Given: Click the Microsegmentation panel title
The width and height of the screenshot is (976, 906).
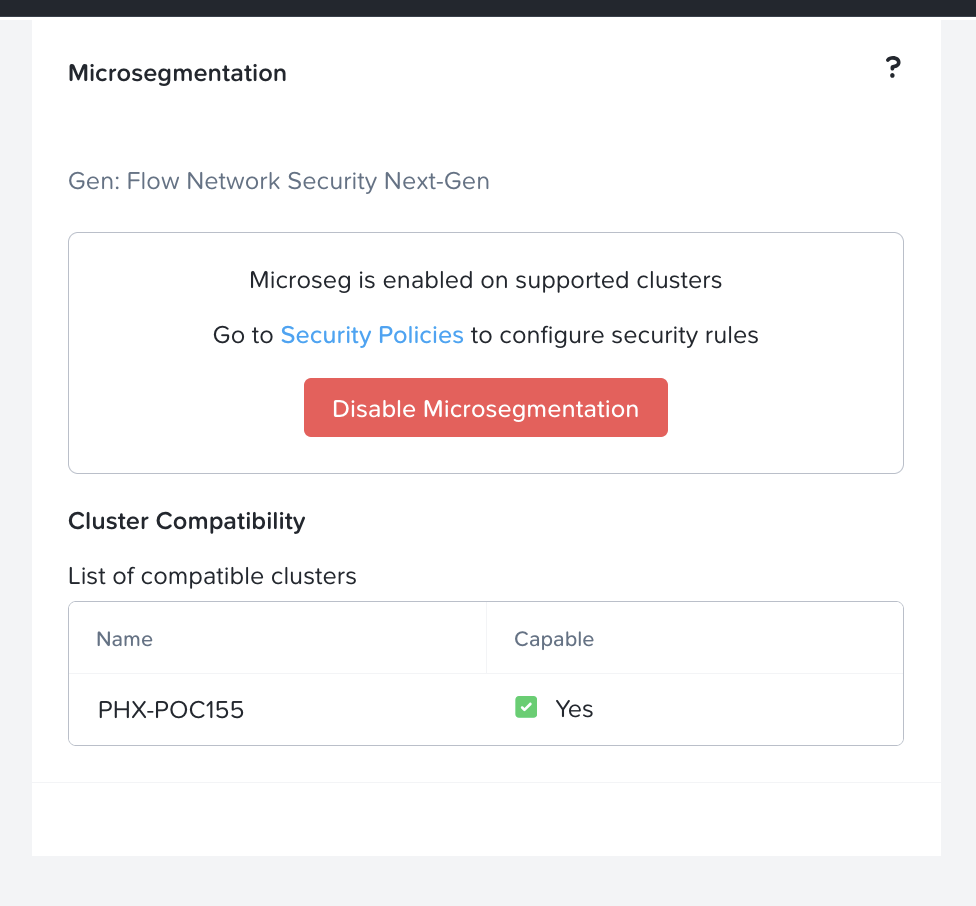Looking at the screenshot, I should [177, 73].
